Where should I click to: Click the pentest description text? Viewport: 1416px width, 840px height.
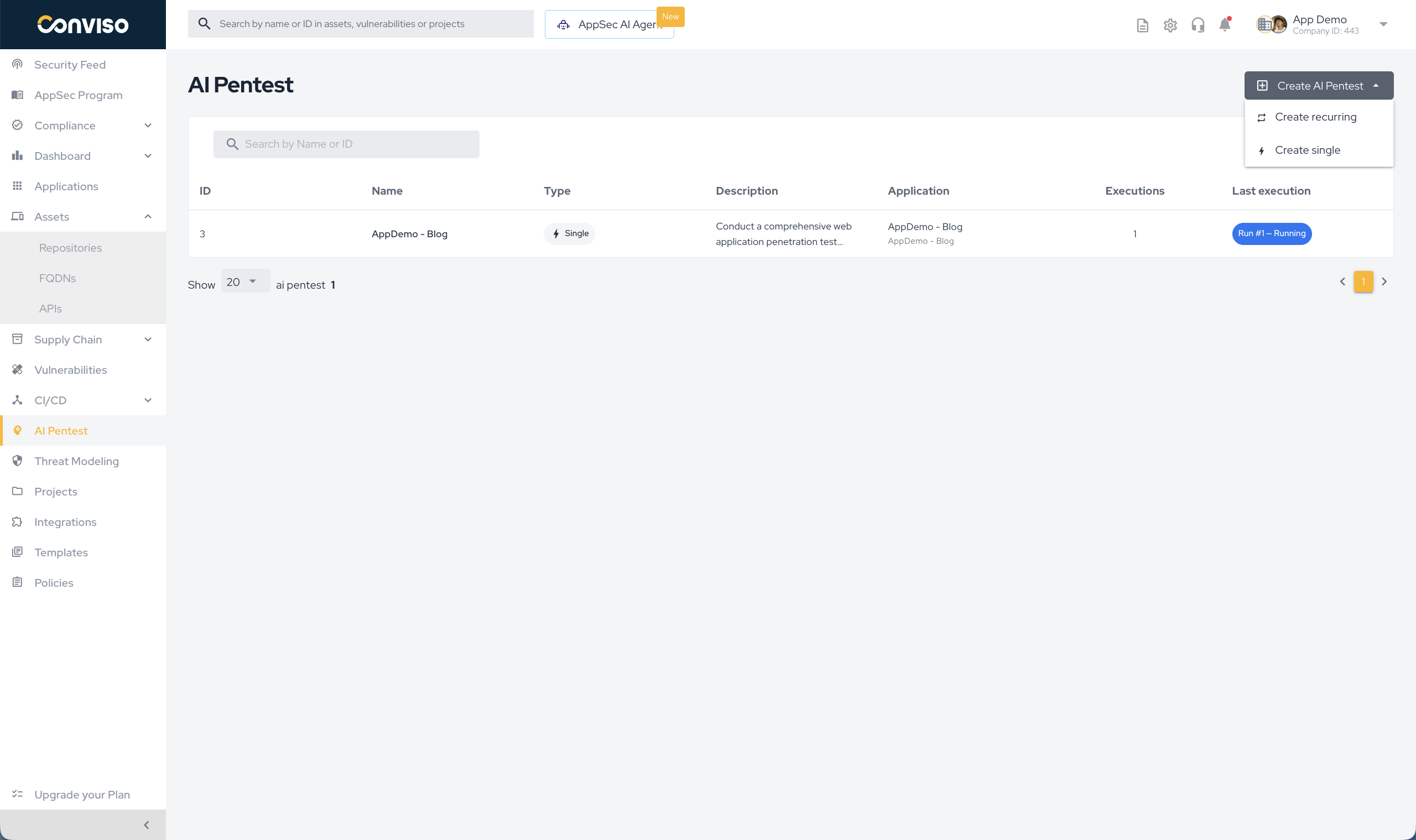click(784, 234)
